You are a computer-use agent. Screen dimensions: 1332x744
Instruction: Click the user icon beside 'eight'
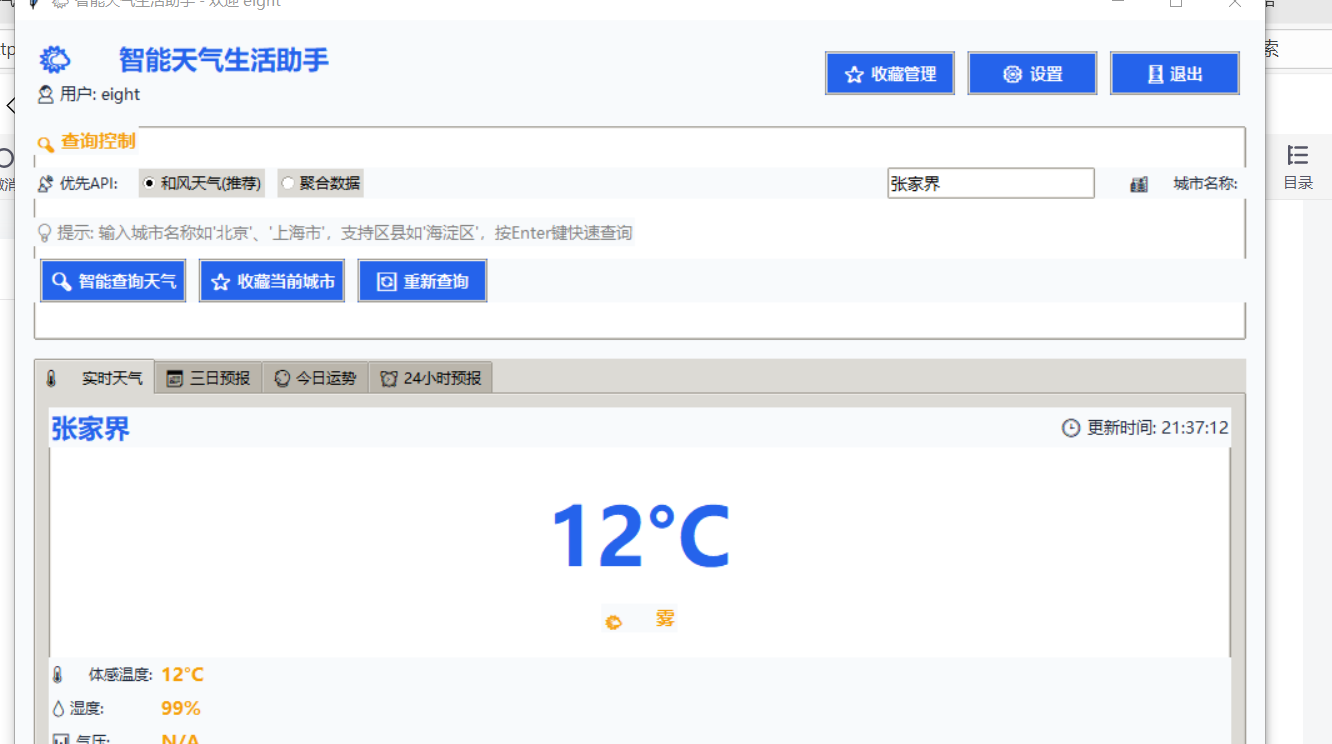point(43,94)
